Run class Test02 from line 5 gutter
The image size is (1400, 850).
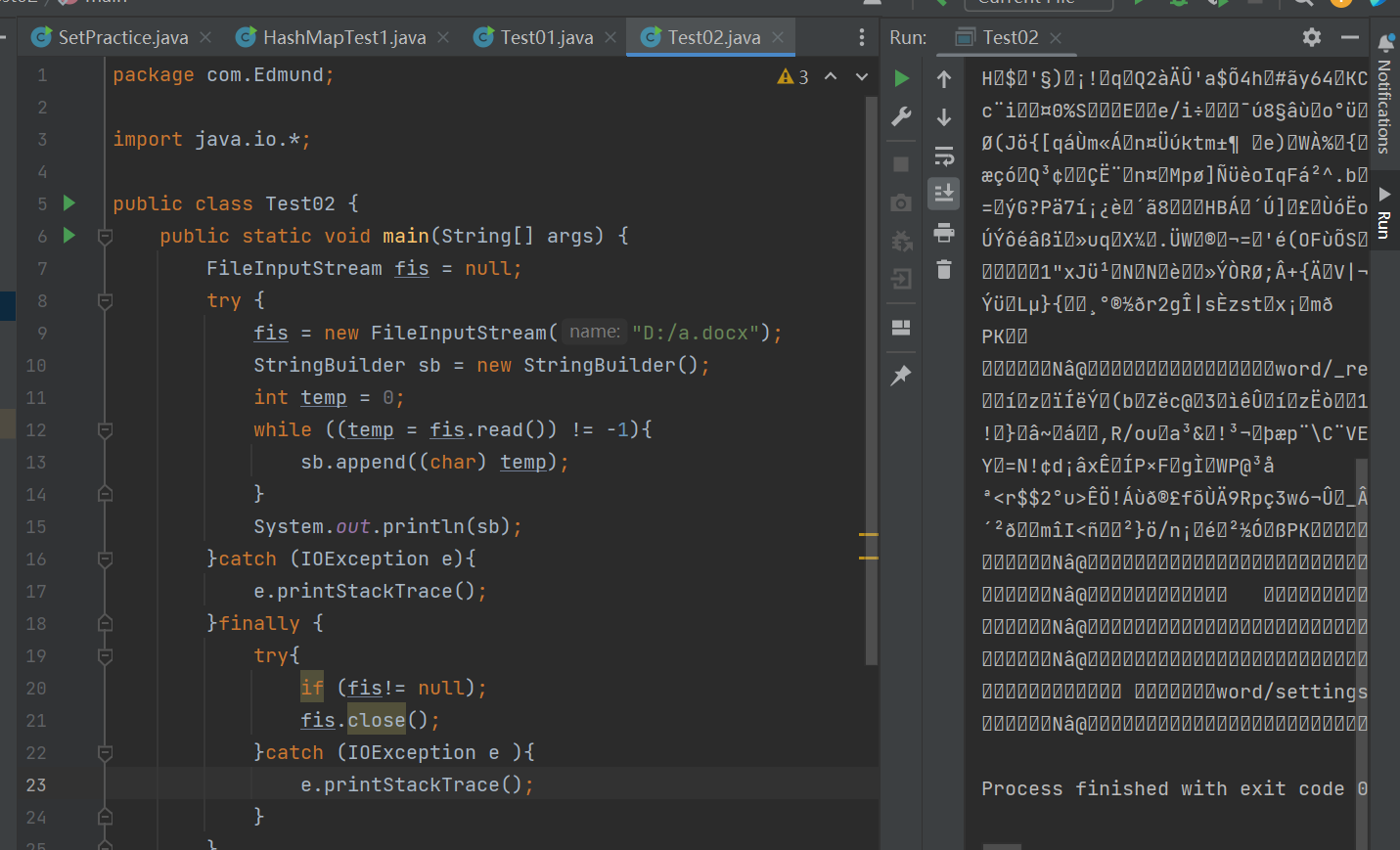pyautogui.click(x=69, y=203)
